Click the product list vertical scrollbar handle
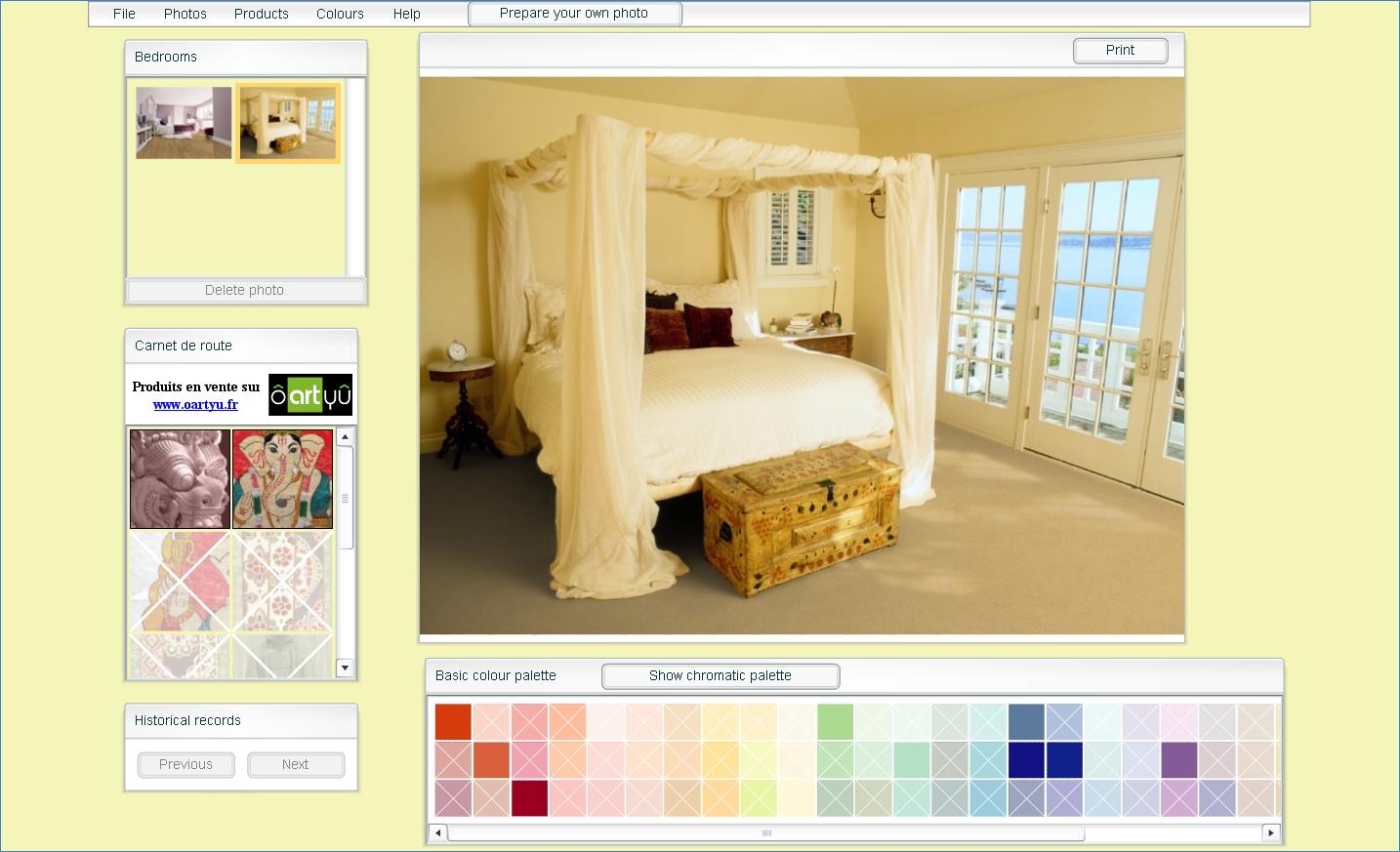1400x852 pixels. (345, 498)
